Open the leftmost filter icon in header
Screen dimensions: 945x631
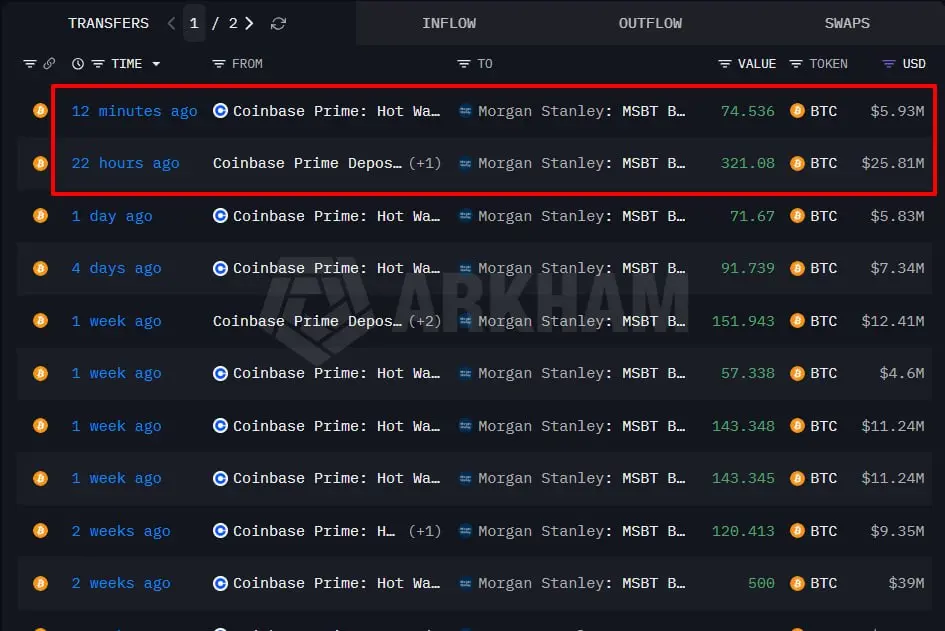tap(30, 64)
